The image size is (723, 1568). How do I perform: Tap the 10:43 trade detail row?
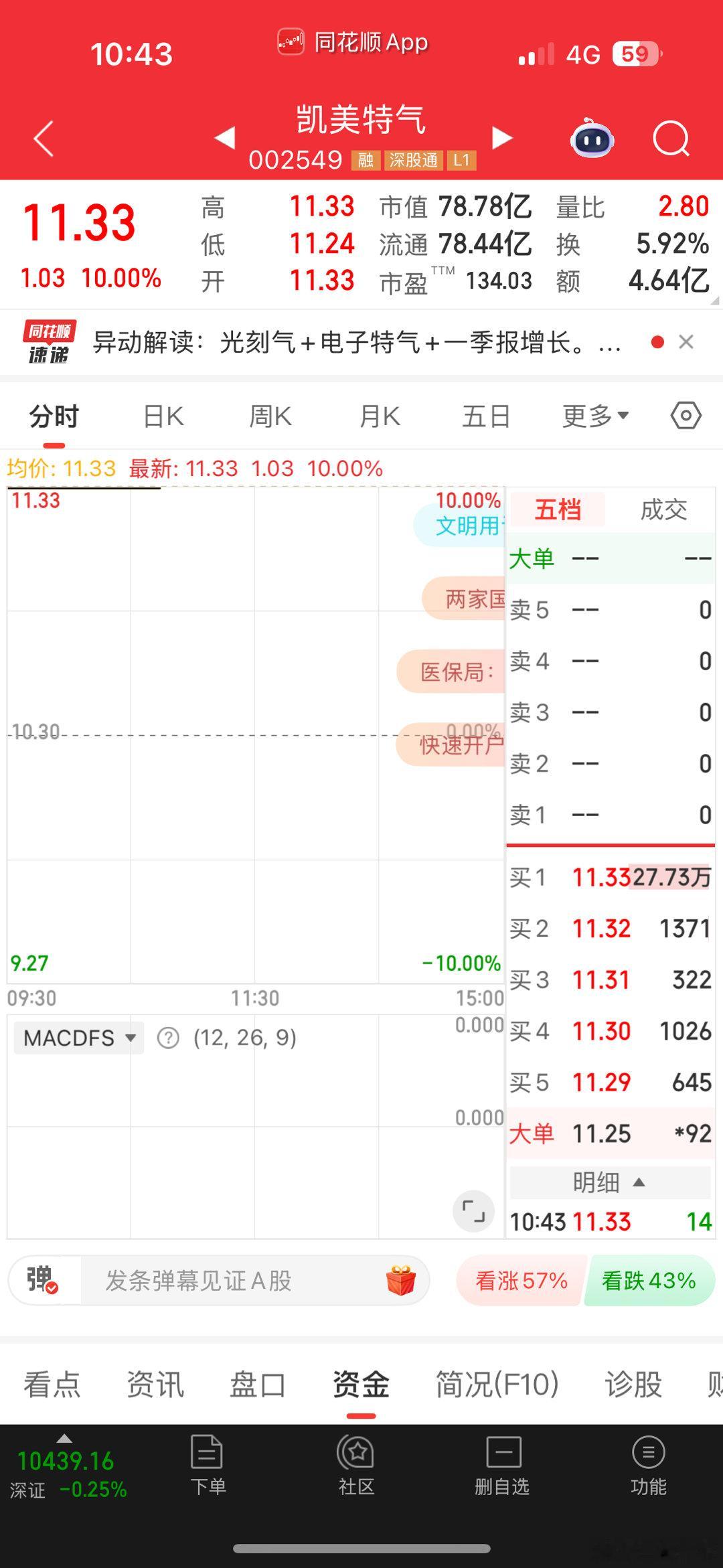coord(610,1222)
